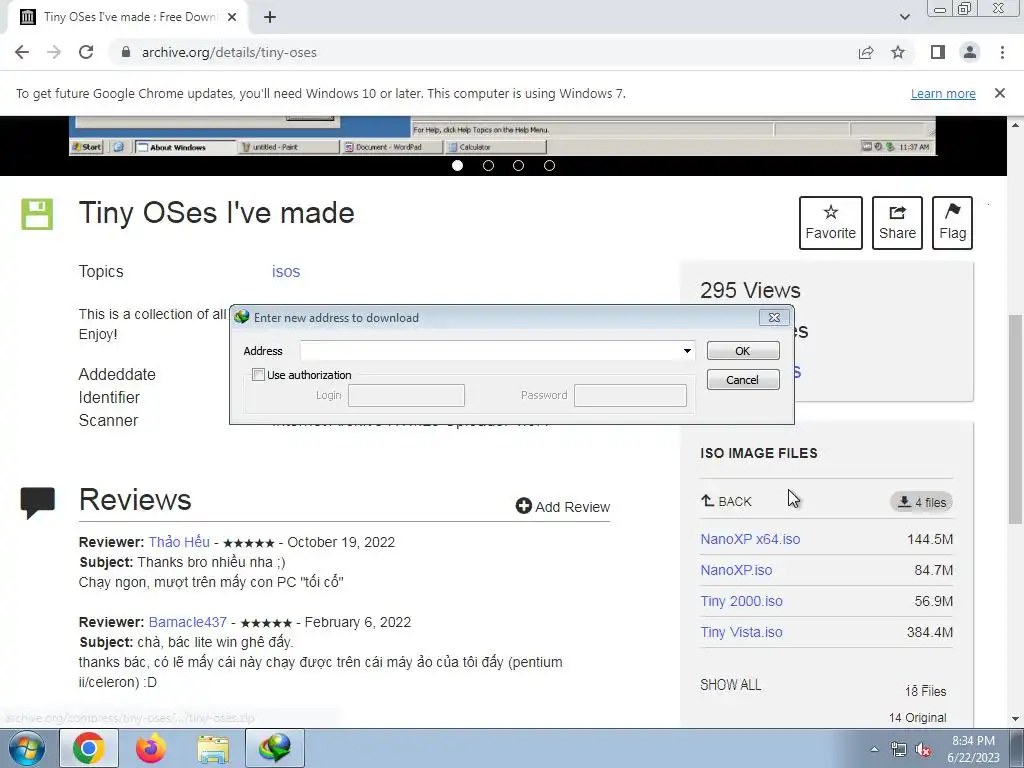Click the IDM icon in the dialog title

pos(242,317)
